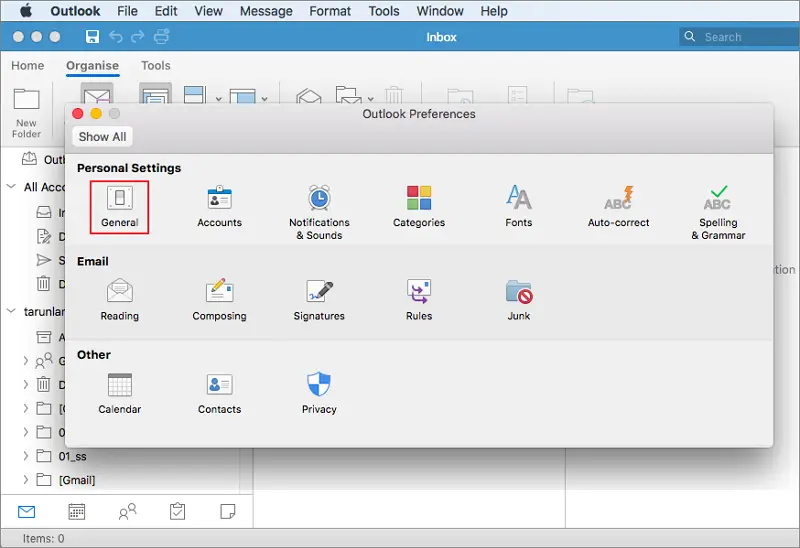
Task: Open the Home ribbon tab
Action: click(28, 65)
